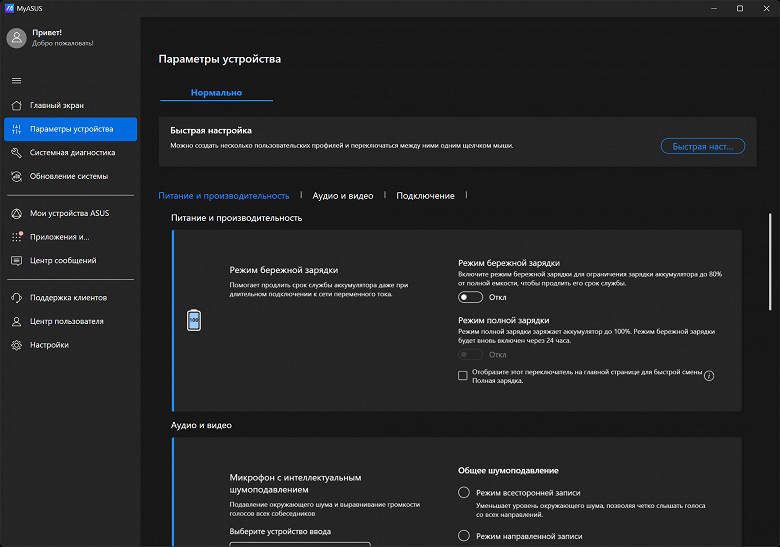This screenshot has height=547, width=780.
Task: Click the info icon near Полная зарядка
Action: coord(709,376)
